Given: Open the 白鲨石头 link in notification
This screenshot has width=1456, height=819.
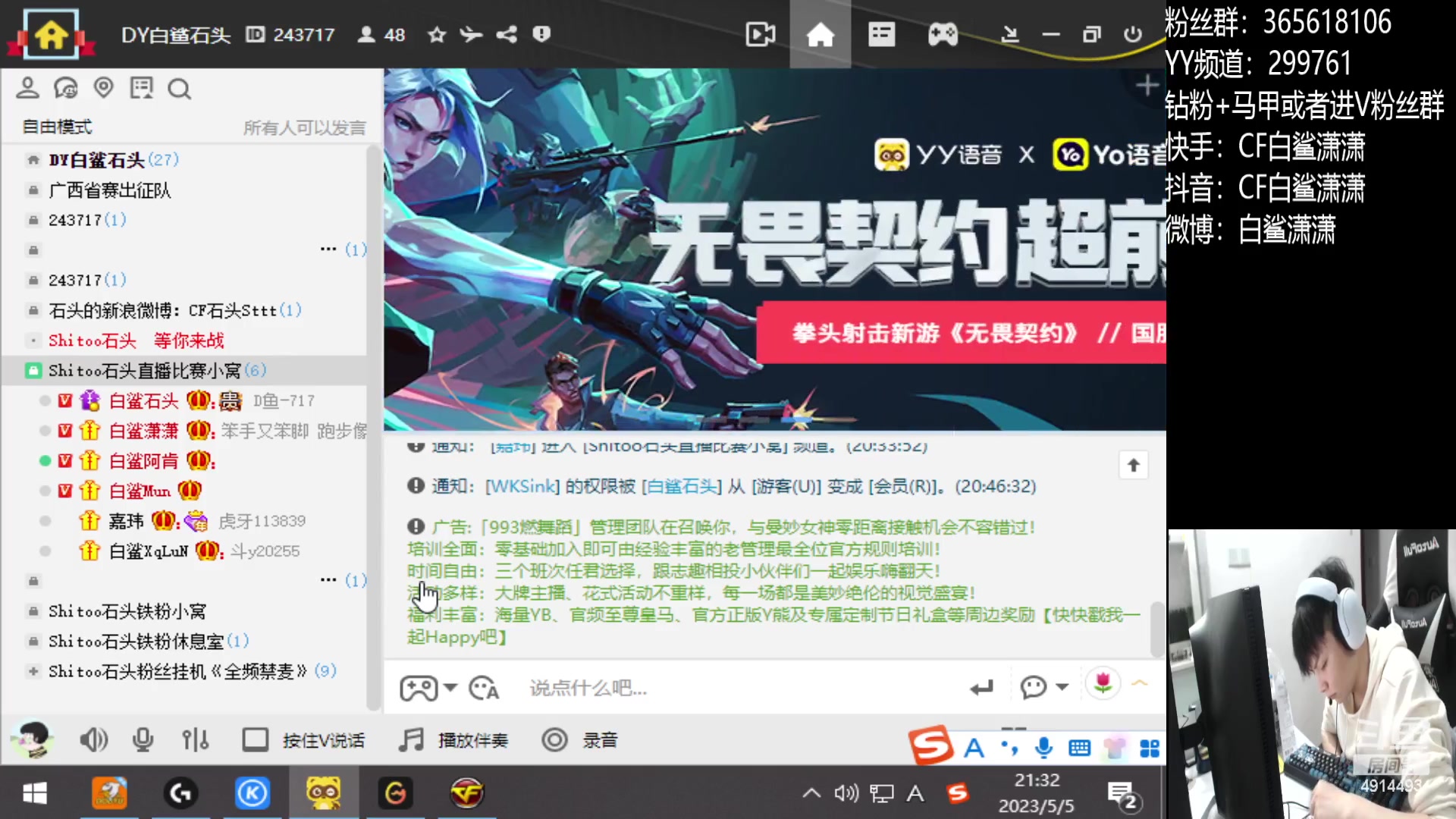Looking at the screenshot, I should pos(682,486).
